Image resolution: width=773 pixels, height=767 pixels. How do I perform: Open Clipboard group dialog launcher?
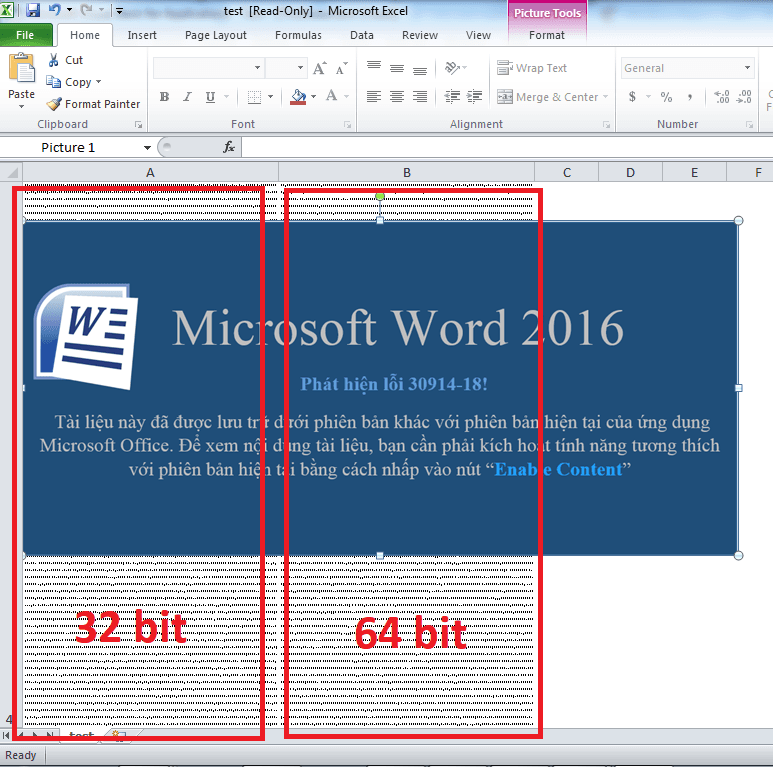(x=139, y=125)
